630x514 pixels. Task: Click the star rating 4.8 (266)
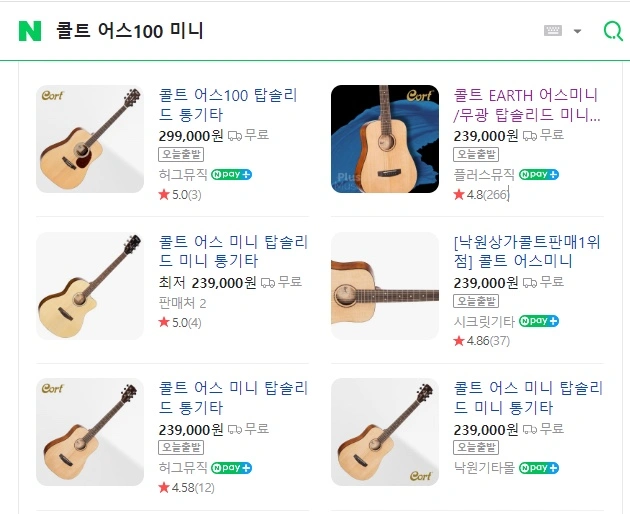click(x=481, y=194)
